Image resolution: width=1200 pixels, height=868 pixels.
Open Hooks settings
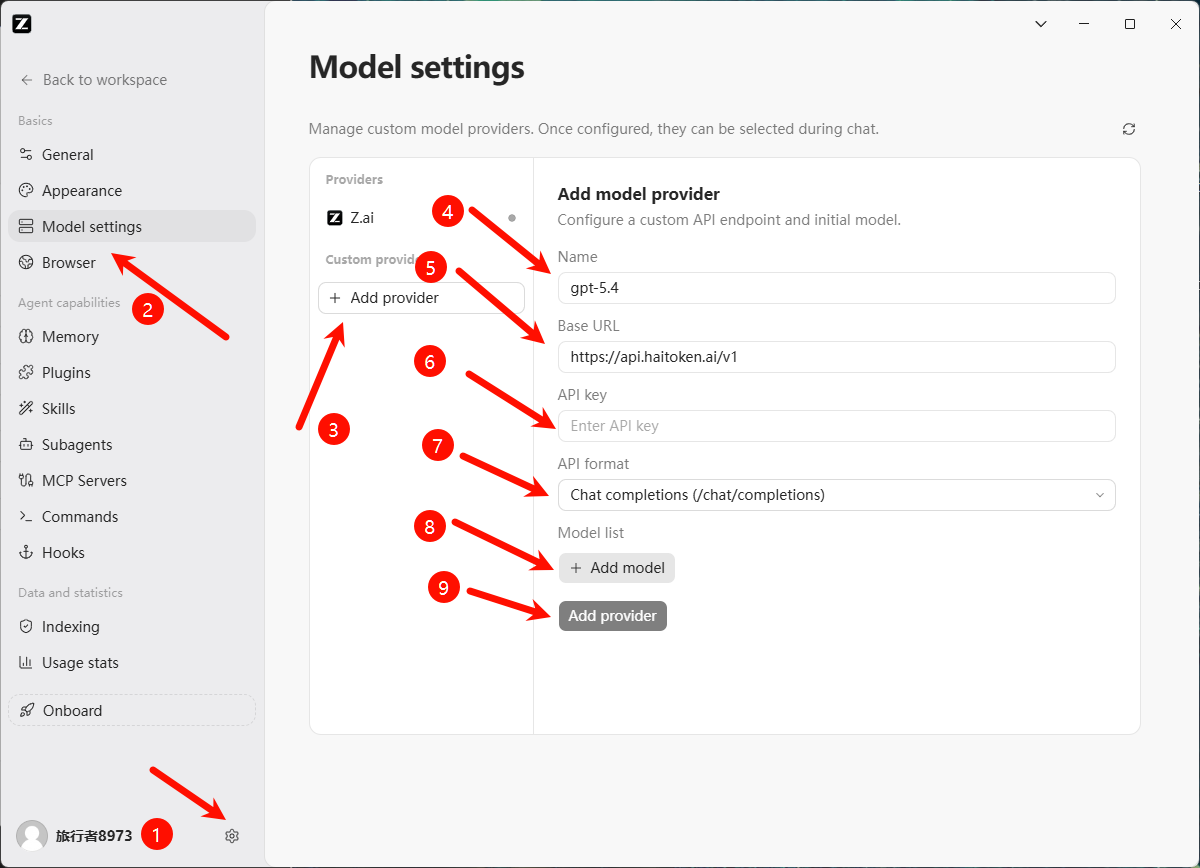(132, 553)
